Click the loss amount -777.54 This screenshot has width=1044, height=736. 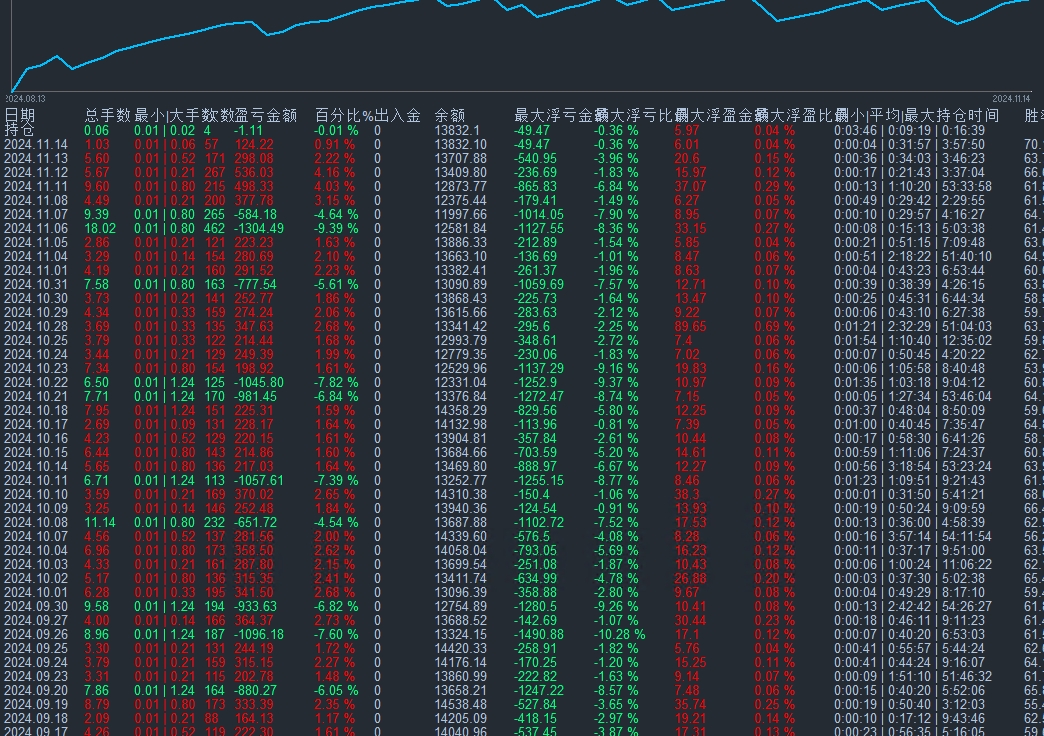tap(256, 284)
